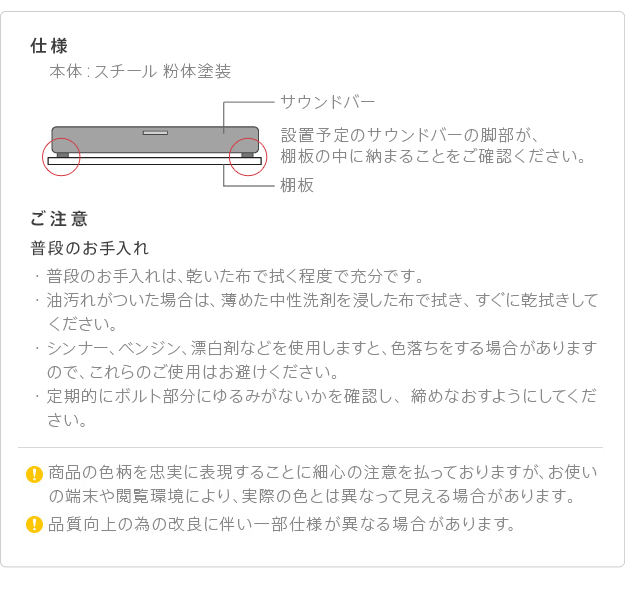Screen dimensions: 625x596
Task: Click the サウンドバー diagram label
Action: pos(328,102)
